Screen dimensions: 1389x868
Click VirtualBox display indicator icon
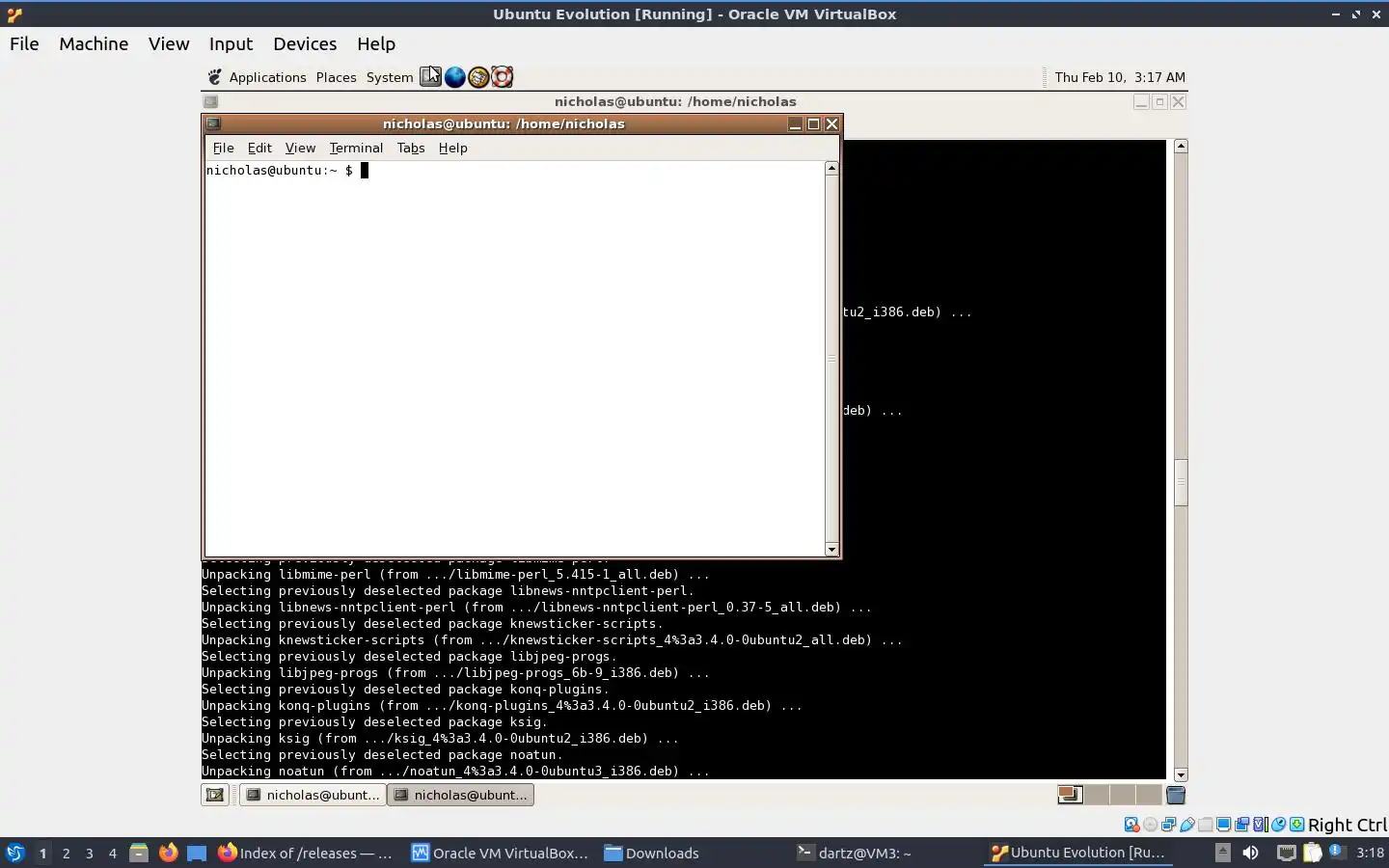pos(1224,825)
